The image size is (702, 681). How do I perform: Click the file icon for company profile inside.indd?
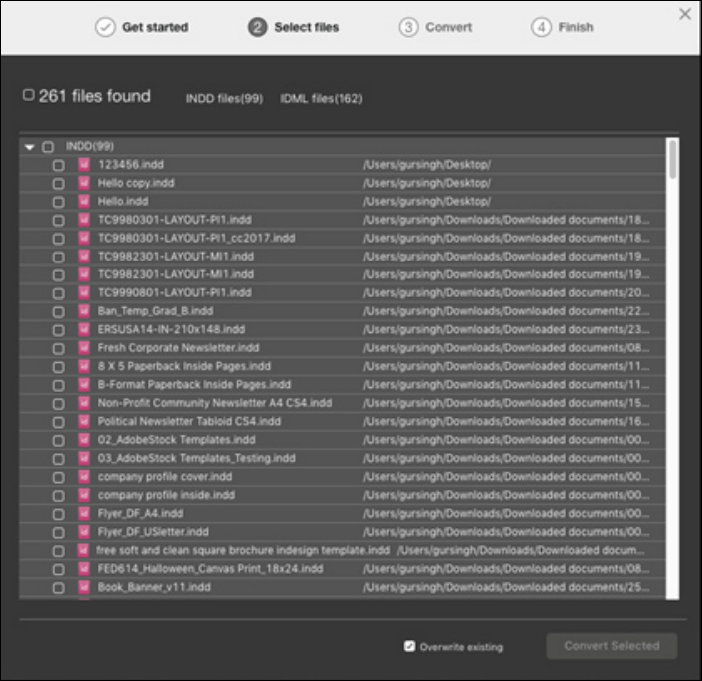[x=84, y=495]
